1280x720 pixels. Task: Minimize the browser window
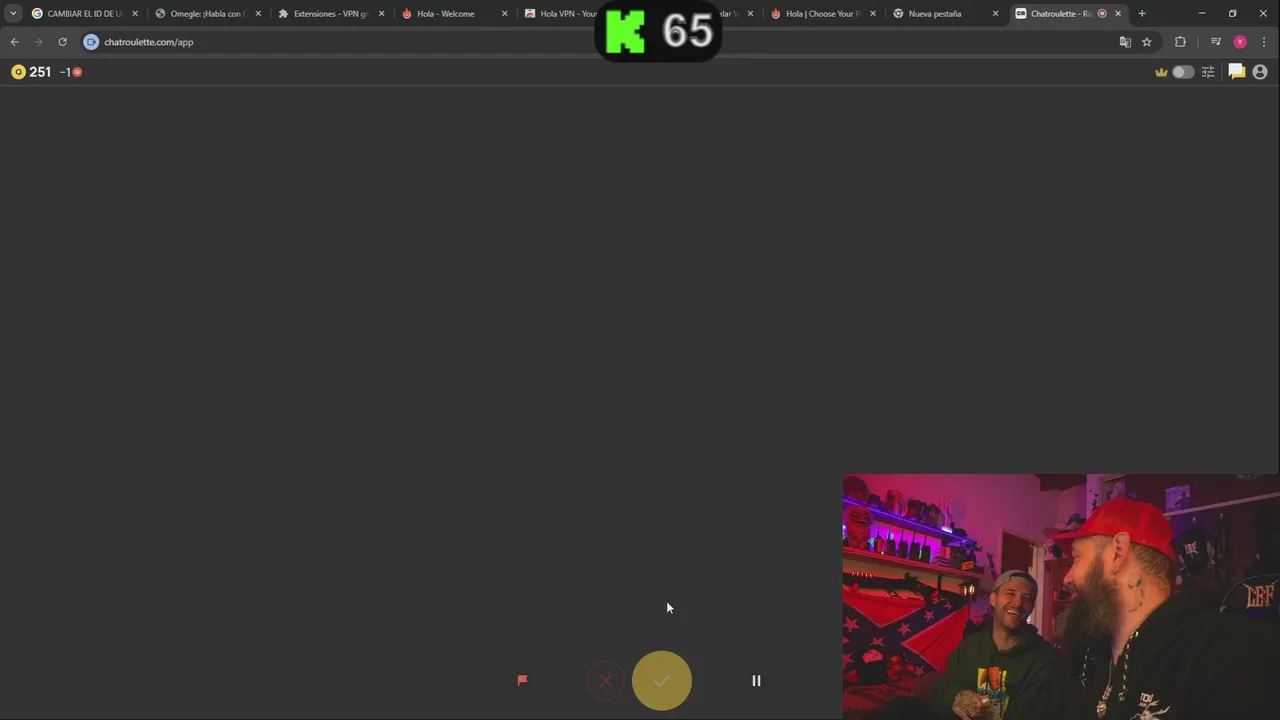pyautogui.click(x=1202, y=14)
